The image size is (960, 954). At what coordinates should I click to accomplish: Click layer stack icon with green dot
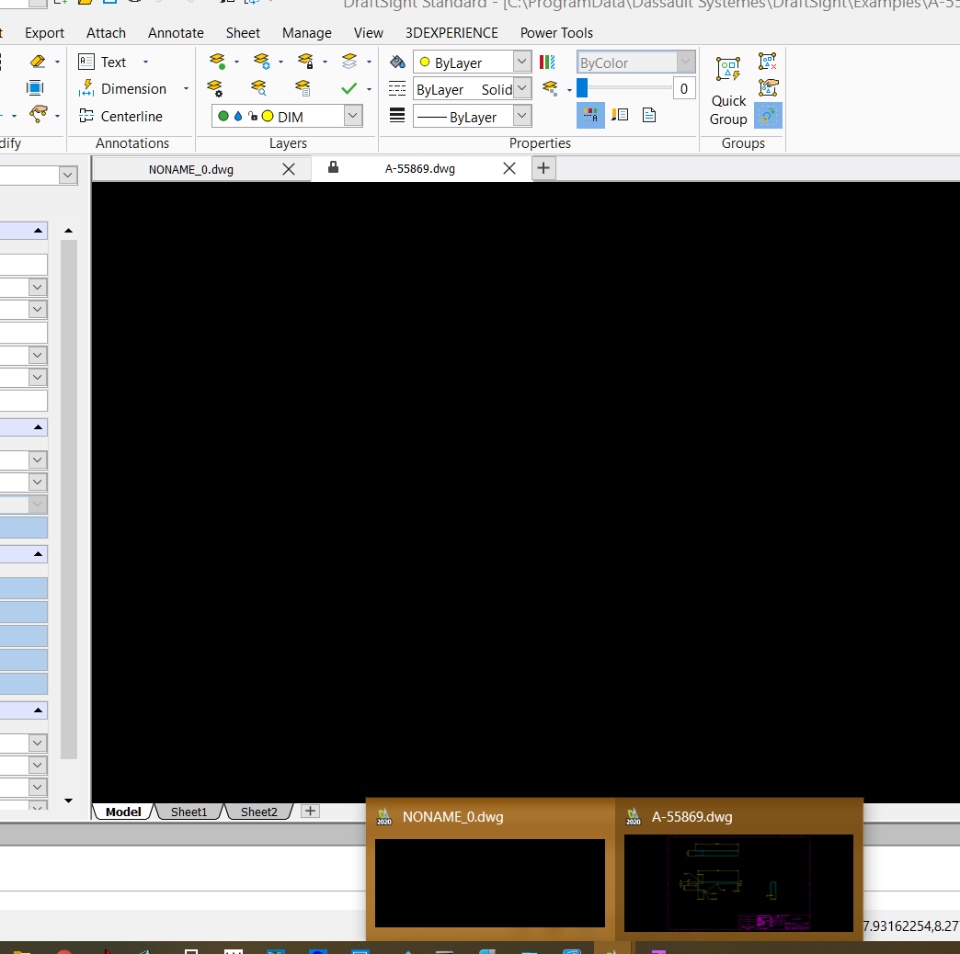click(x=217, y=61)
